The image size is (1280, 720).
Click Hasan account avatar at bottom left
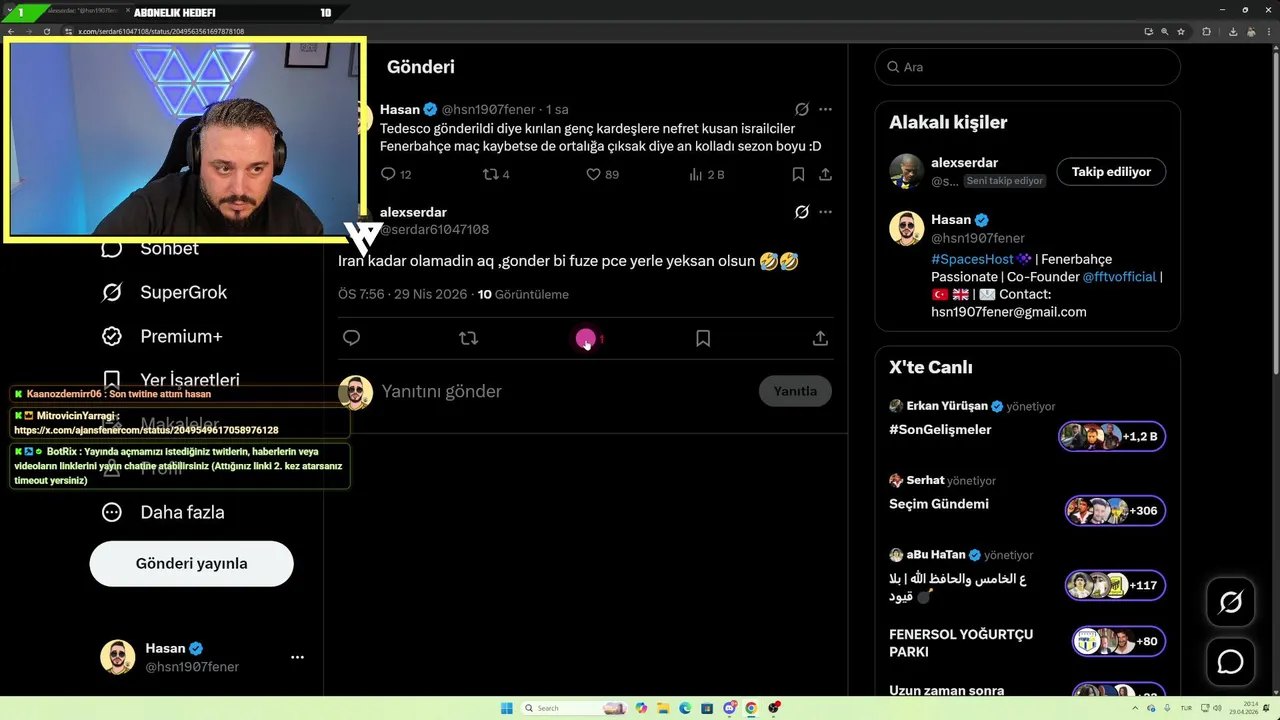coord(118,657)
